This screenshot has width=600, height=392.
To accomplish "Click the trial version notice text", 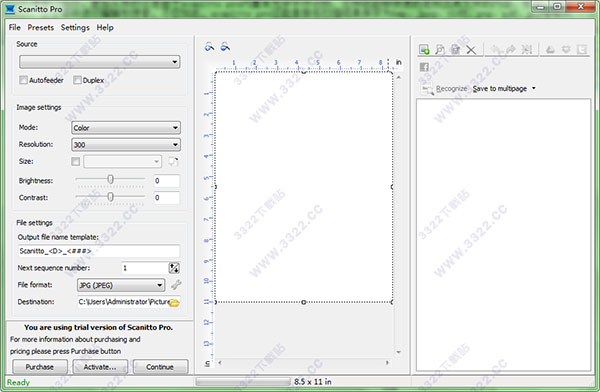I will tap(98, 327).
